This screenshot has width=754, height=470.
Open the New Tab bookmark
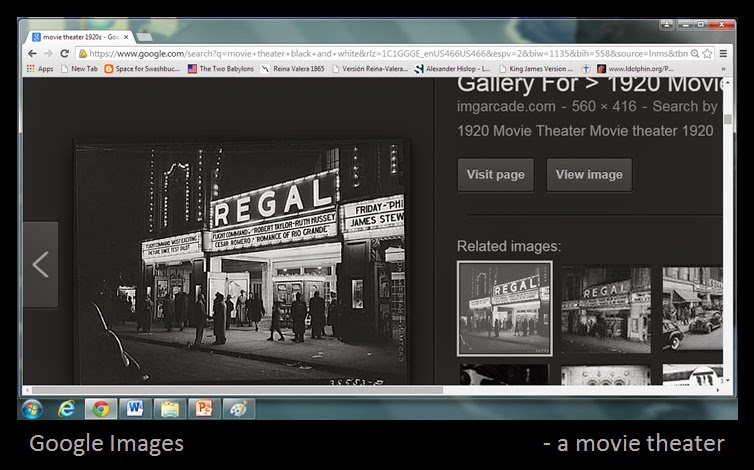(x=79, y=69)
